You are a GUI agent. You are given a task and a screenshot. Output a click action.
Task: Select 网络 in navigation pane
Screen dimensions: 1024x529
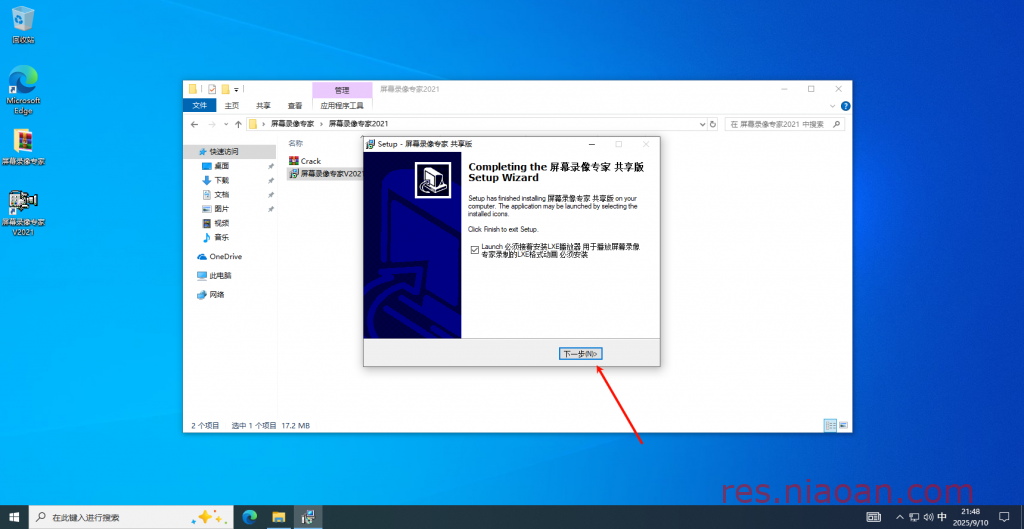pyautogui.click(x=217, y=295)
